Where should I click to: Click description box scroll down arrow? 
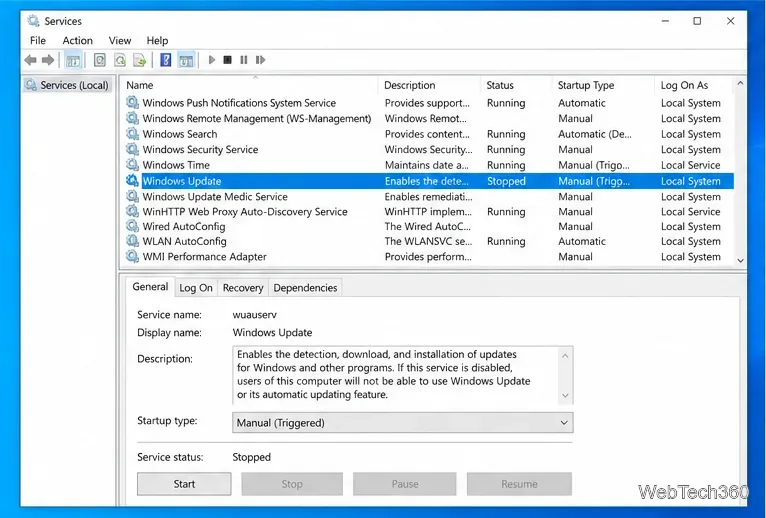(565, 395)
